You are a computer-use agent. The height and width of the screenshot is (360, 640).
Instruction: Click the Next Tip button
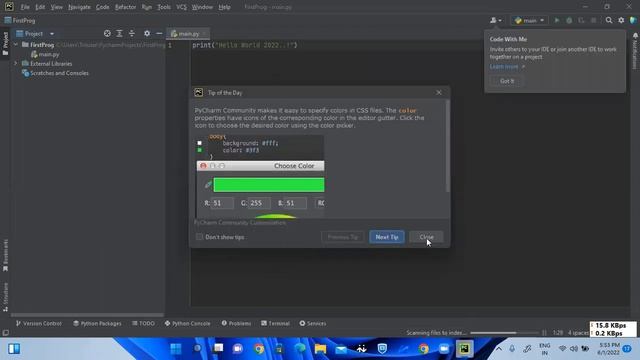click(387, 237)
